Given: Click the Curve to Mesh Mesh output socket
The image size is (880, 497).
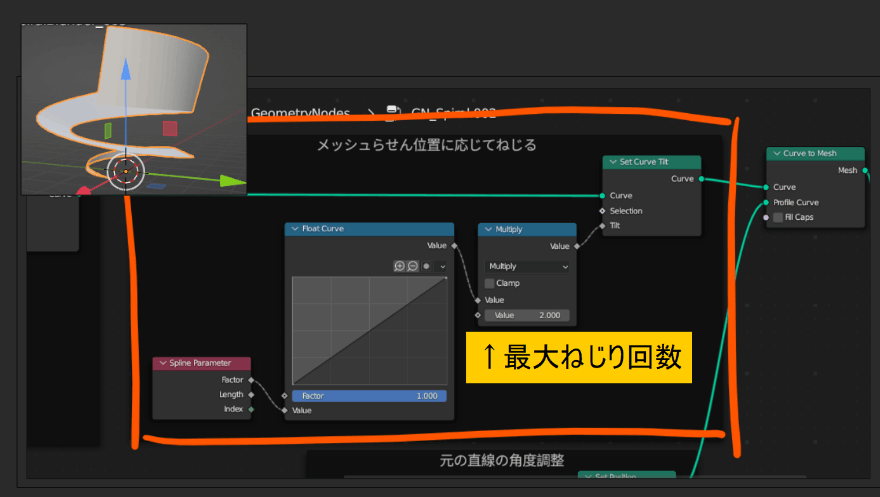Looking at the screenshot, I should coord(865,170).
